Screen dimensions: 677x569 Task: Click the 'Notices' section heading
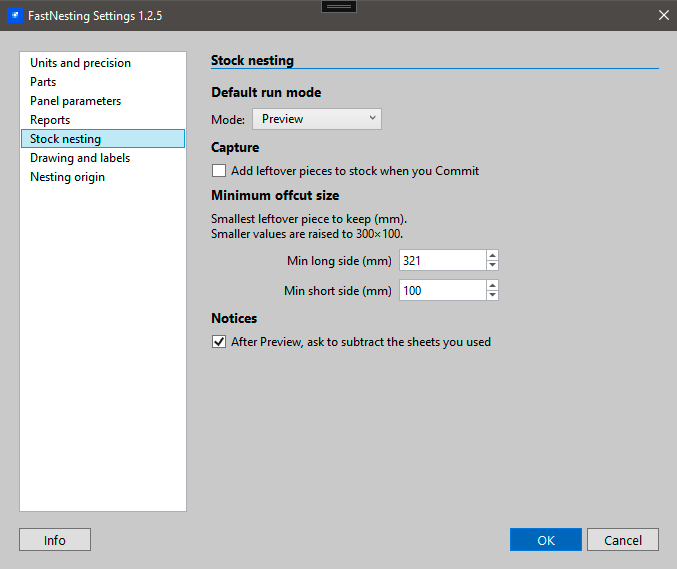point(234,319)
